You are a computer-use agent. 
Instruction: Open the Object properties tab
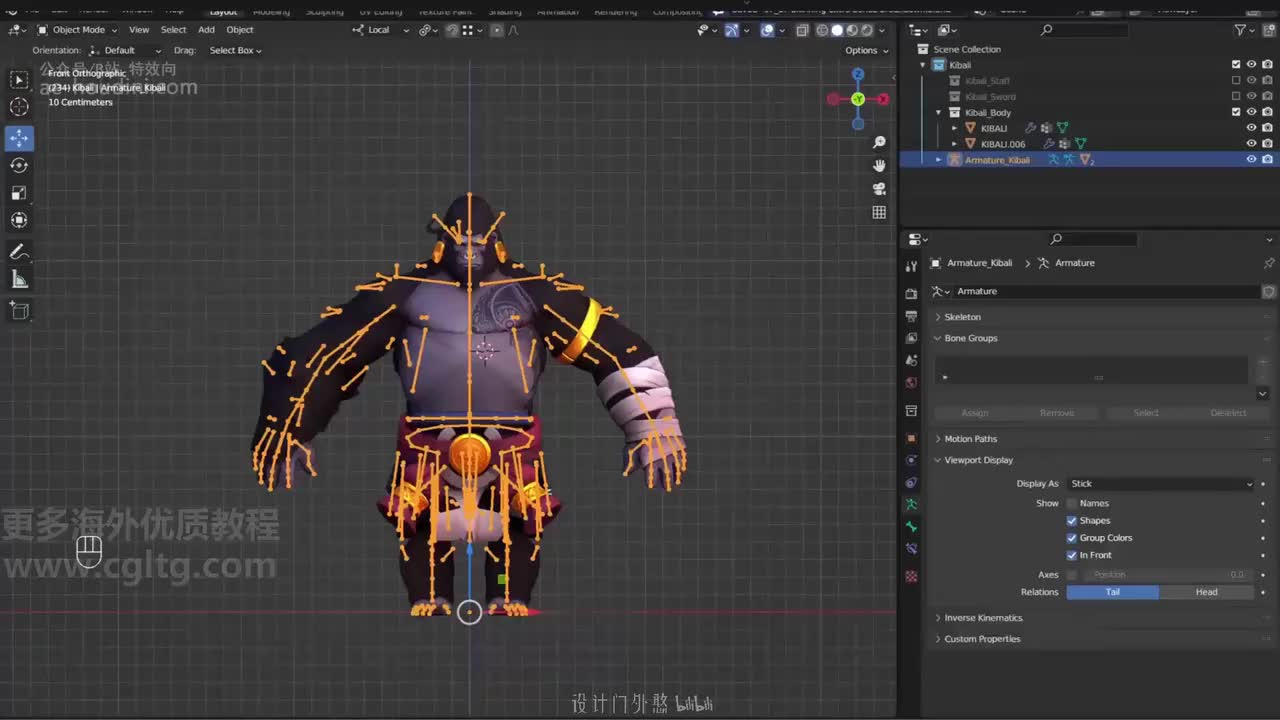point(911,438)
